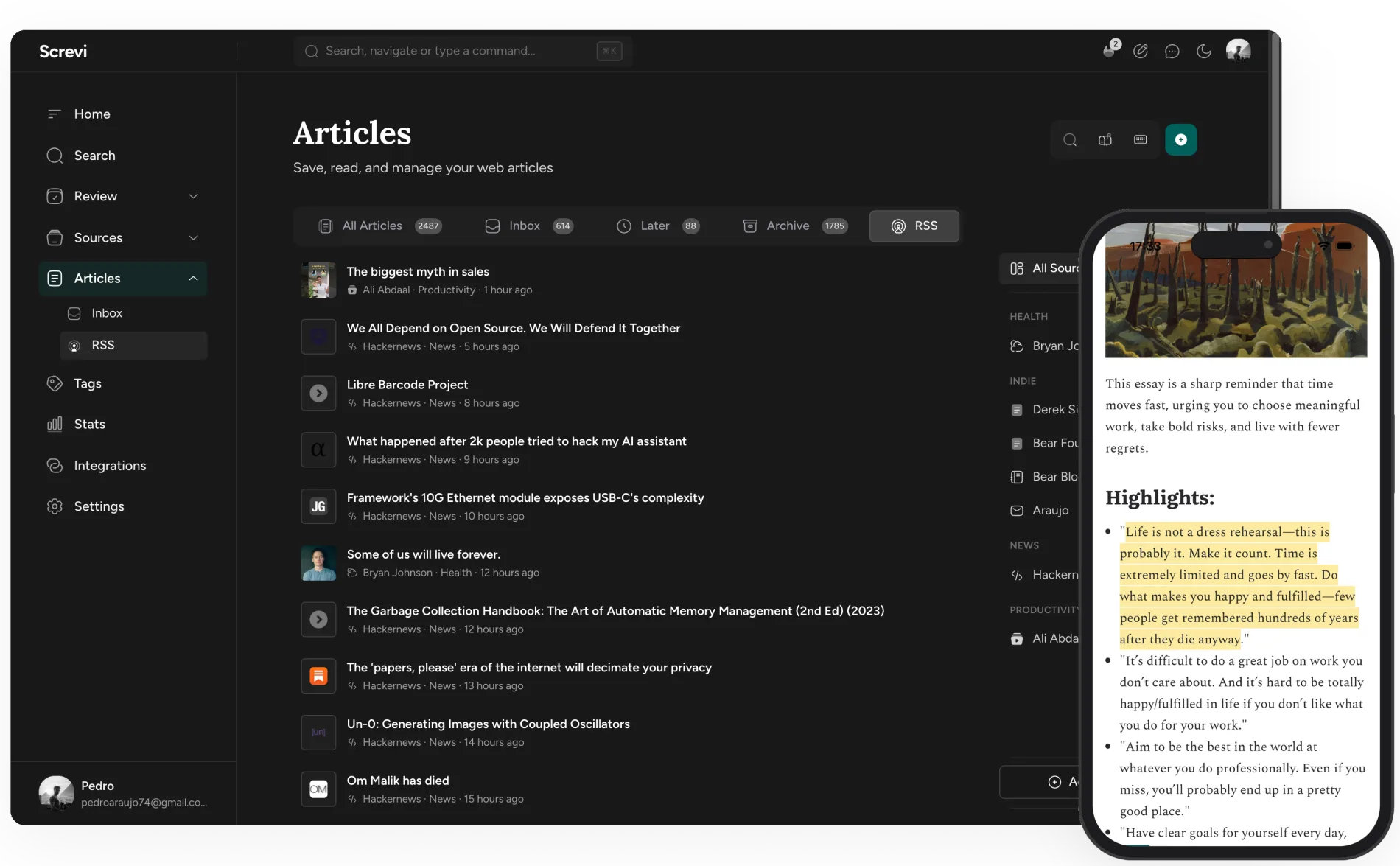Image resolution: width=1400 pixels, height=866 pixels.
Task: Click OM thumbnail icon
Action: coord(318,789)
